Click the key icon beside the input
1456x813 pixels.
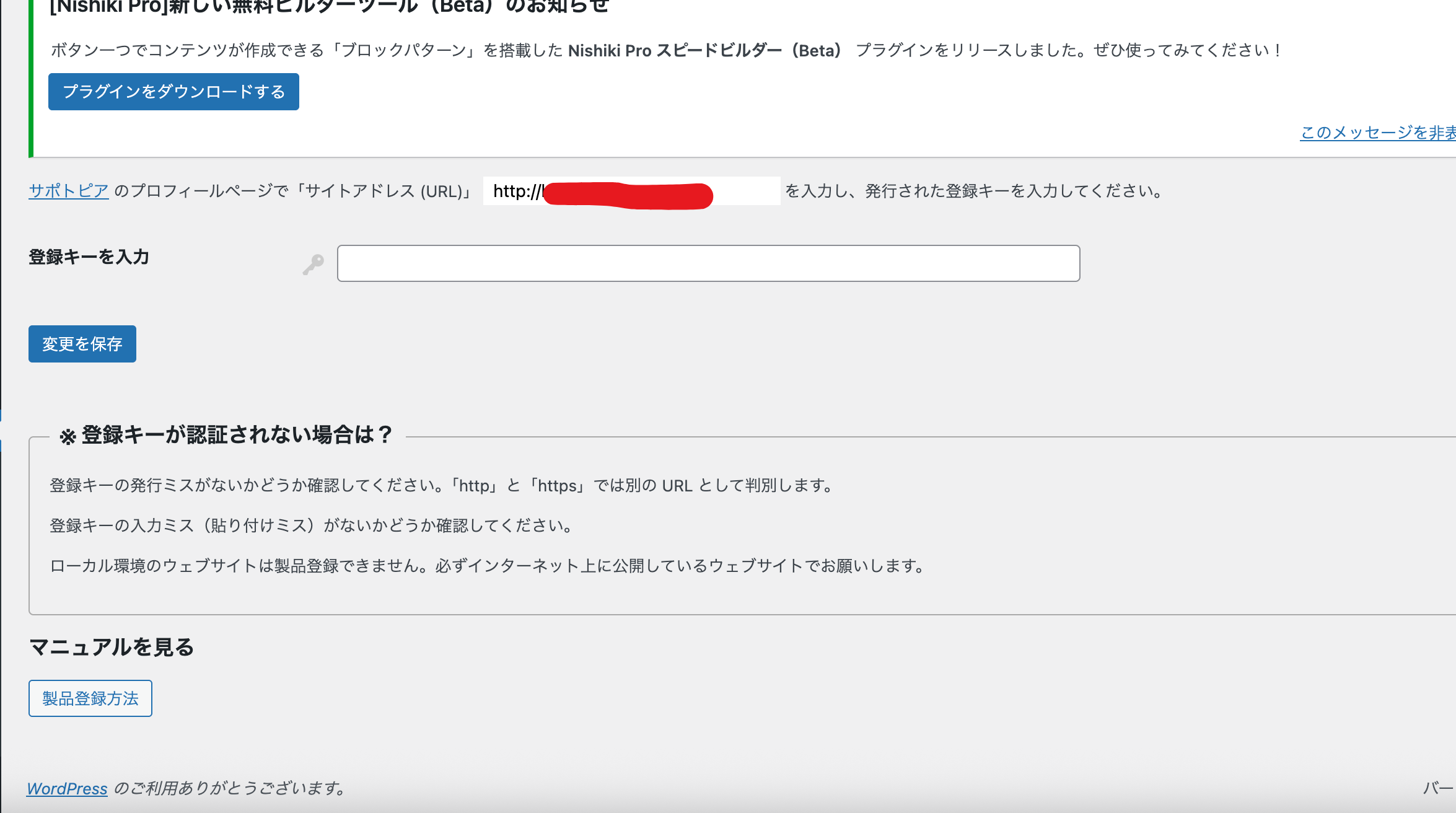tap(314, 265)
